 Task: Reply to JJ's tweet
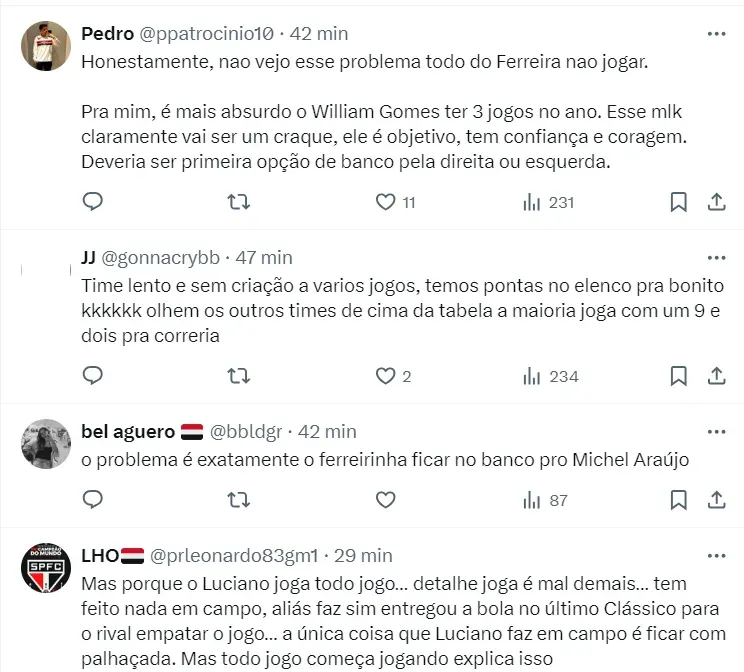click(92, 376)
